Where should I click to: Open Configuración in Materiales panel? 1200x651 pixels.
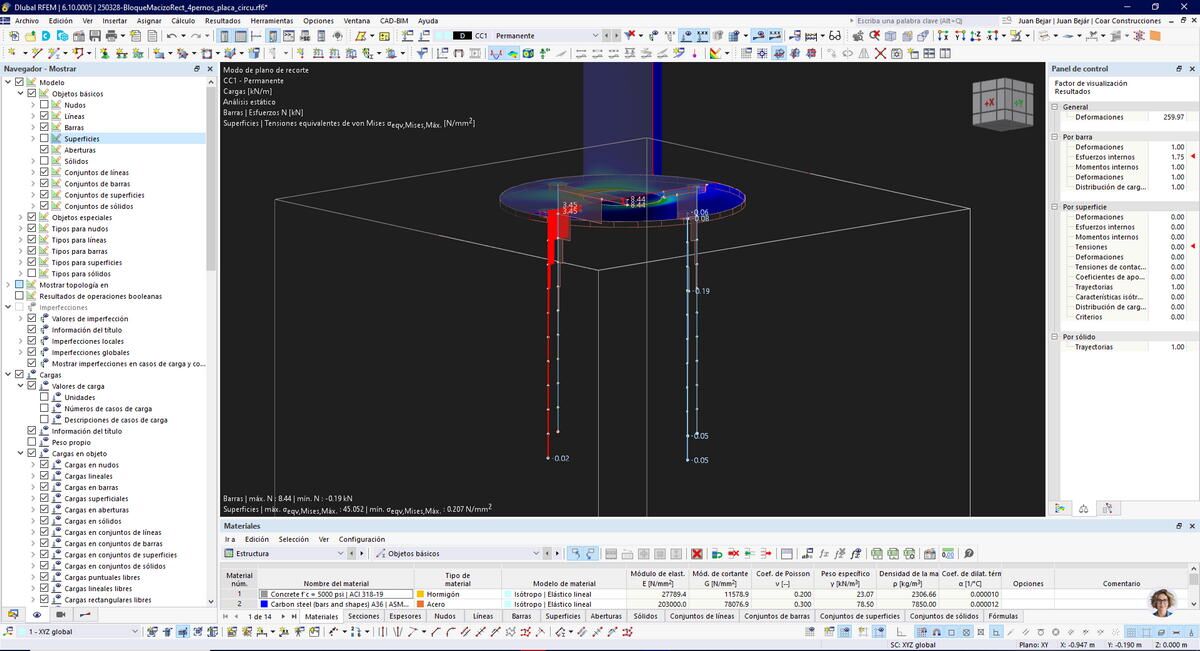[x=362, y=539]
